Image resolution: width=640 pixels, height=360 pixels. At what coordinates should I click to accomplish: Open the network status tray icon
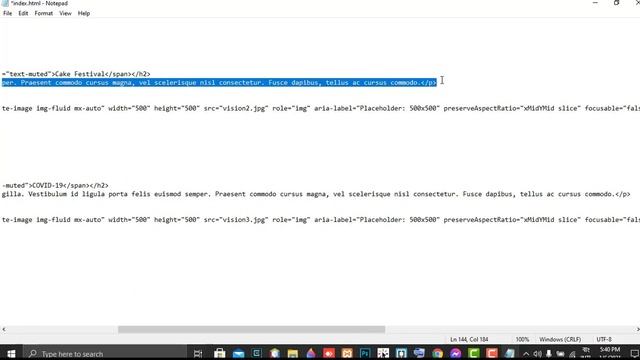[572, 354]
